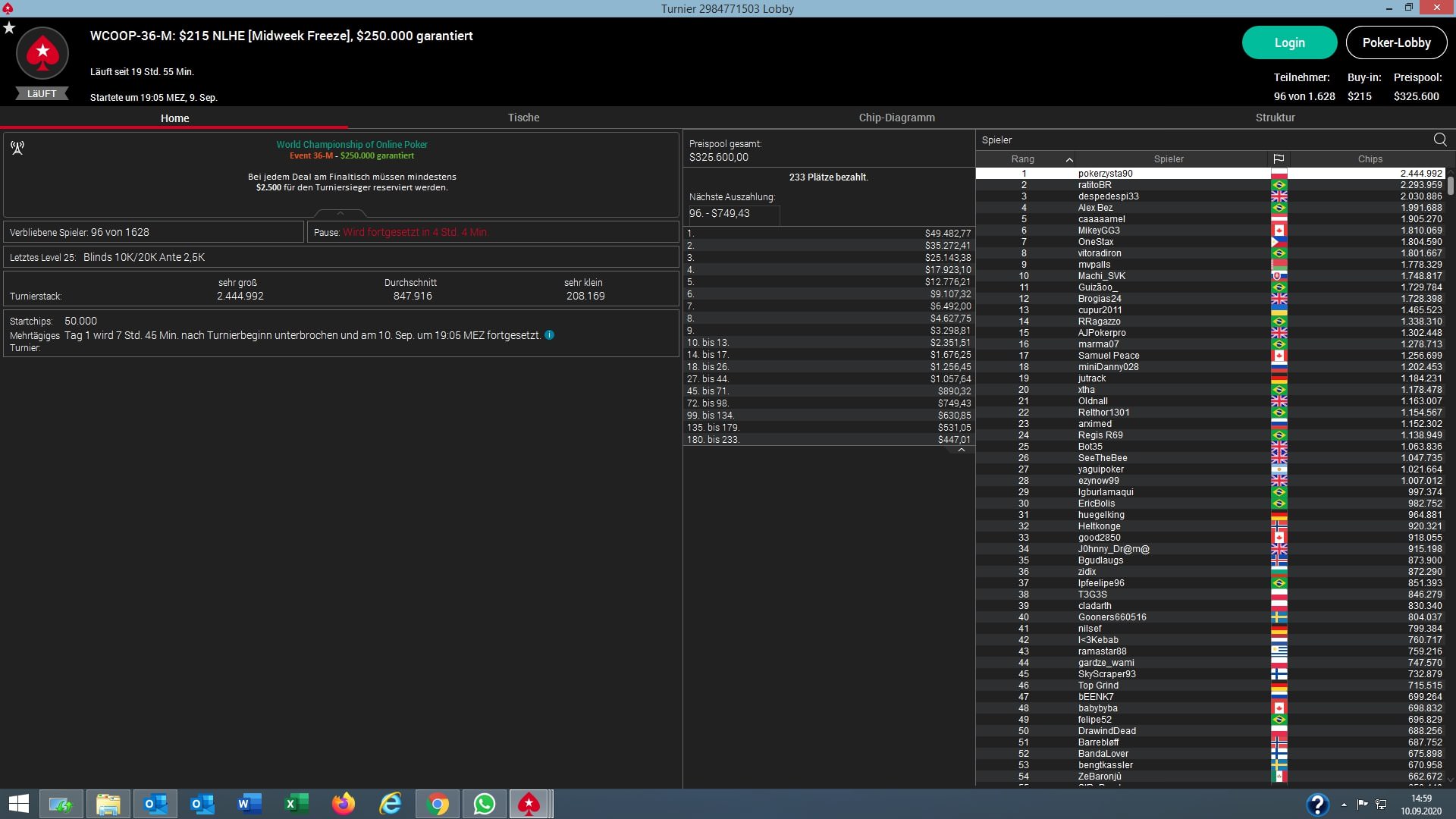Open Excel from the taskbar
The height and width of the screenshot is (819, 1456).
[297, 804]
